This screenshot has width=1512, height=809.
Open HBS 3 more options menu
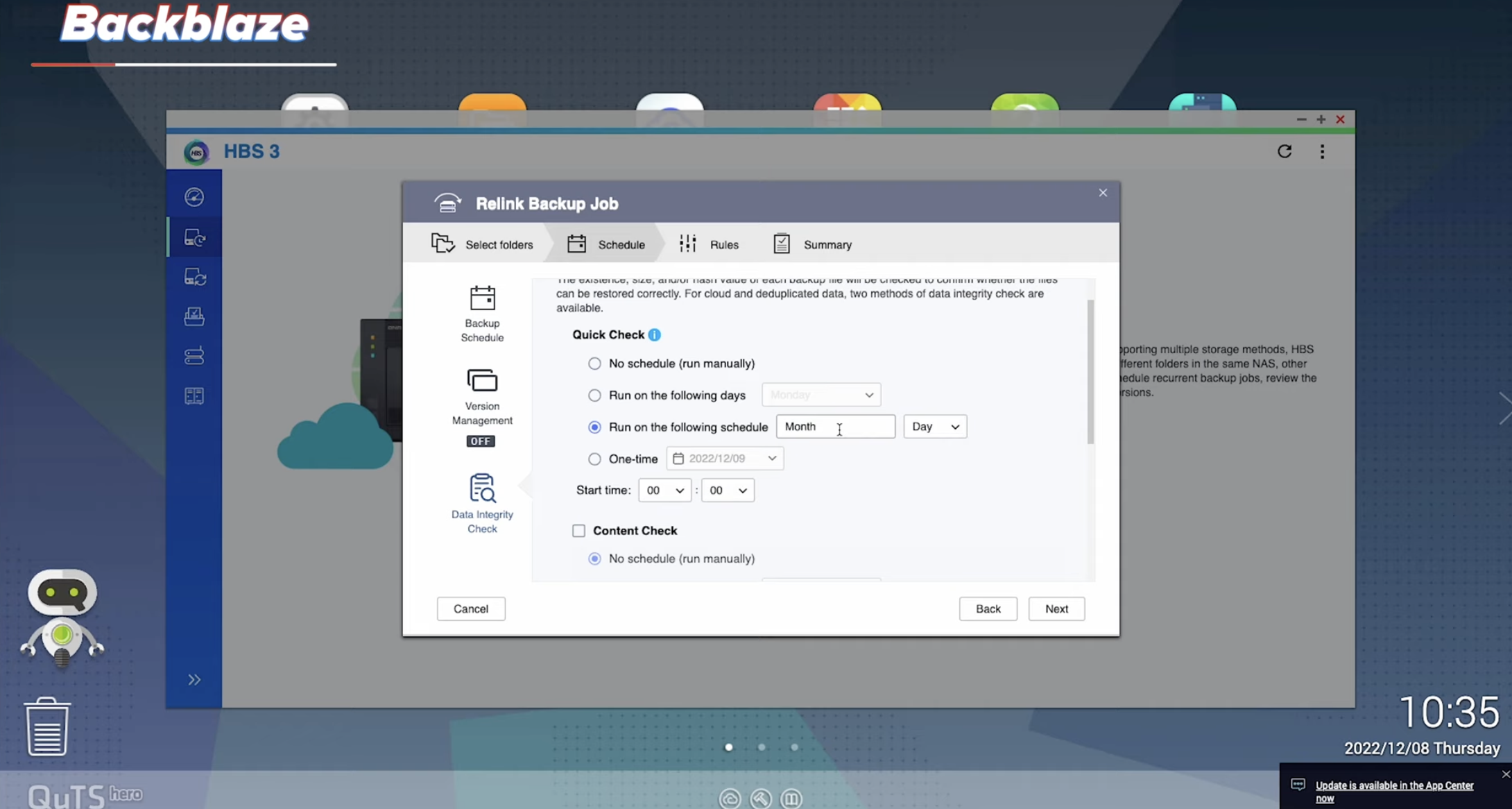click(x=1322, y=151)
